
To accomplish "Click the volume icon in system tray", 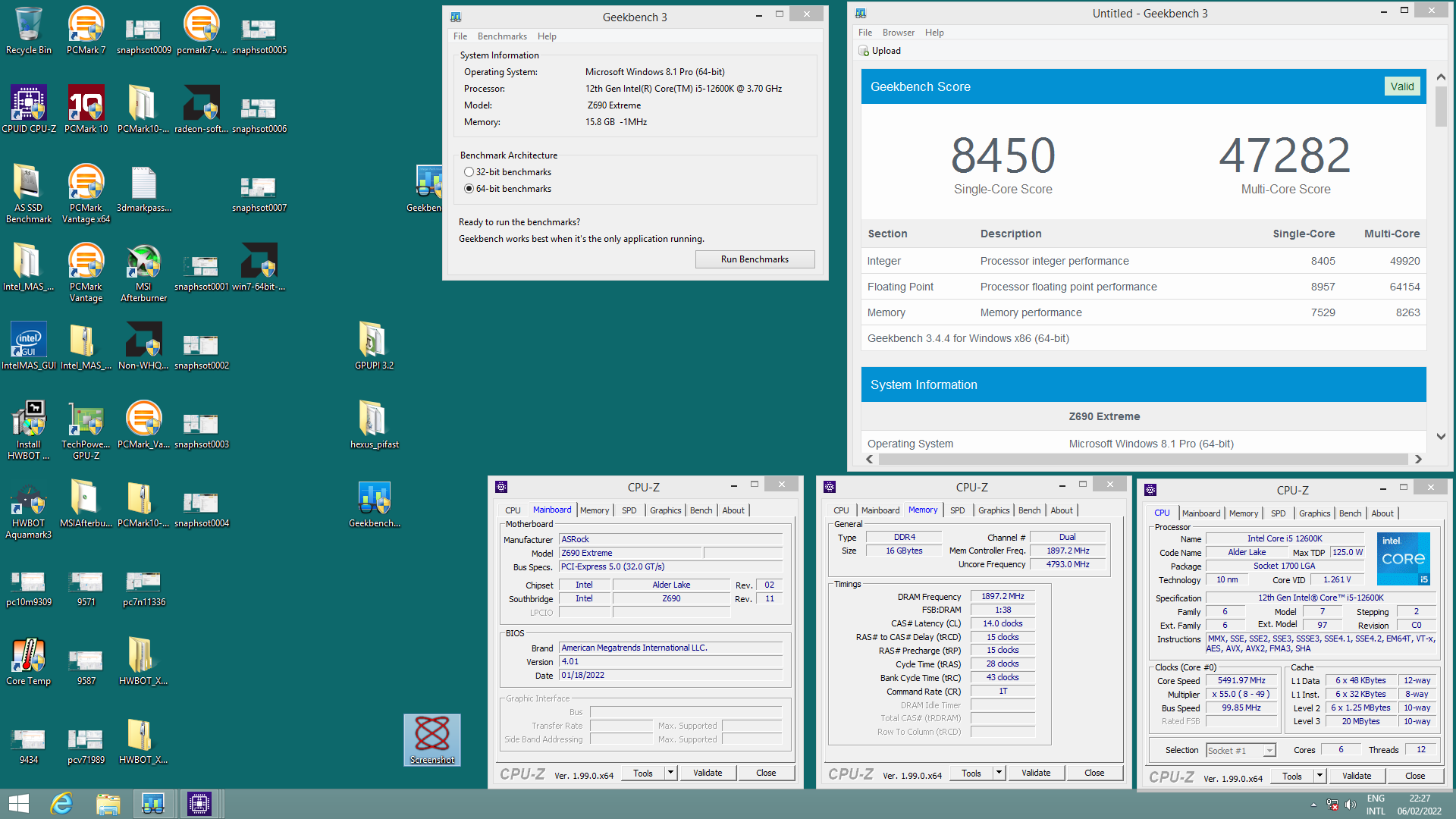I will point(1350,805).
